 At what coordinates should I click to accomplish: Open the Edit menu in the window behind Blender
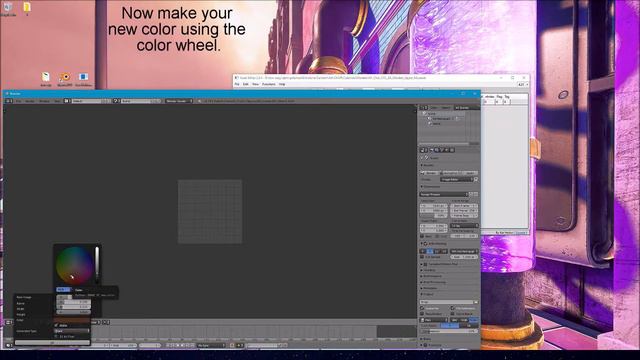246,84
